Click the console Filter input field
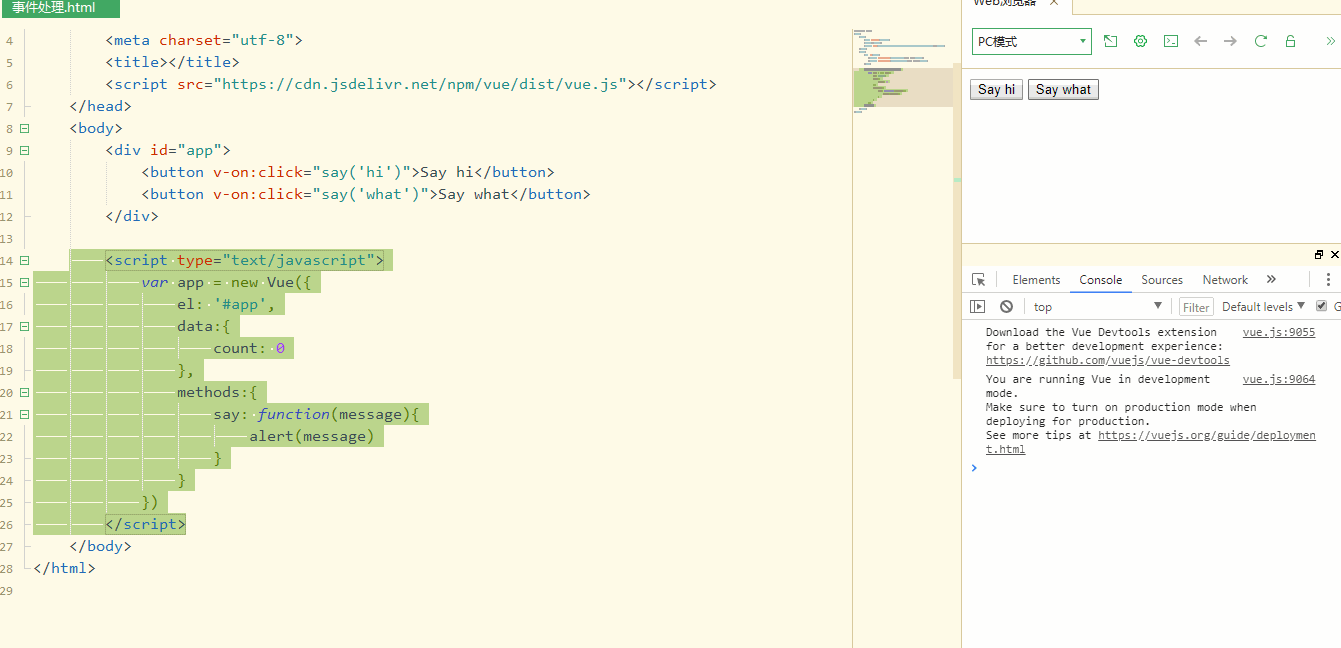The image size is (1341, 648). pyautogui.click(x=1196, y=307)
